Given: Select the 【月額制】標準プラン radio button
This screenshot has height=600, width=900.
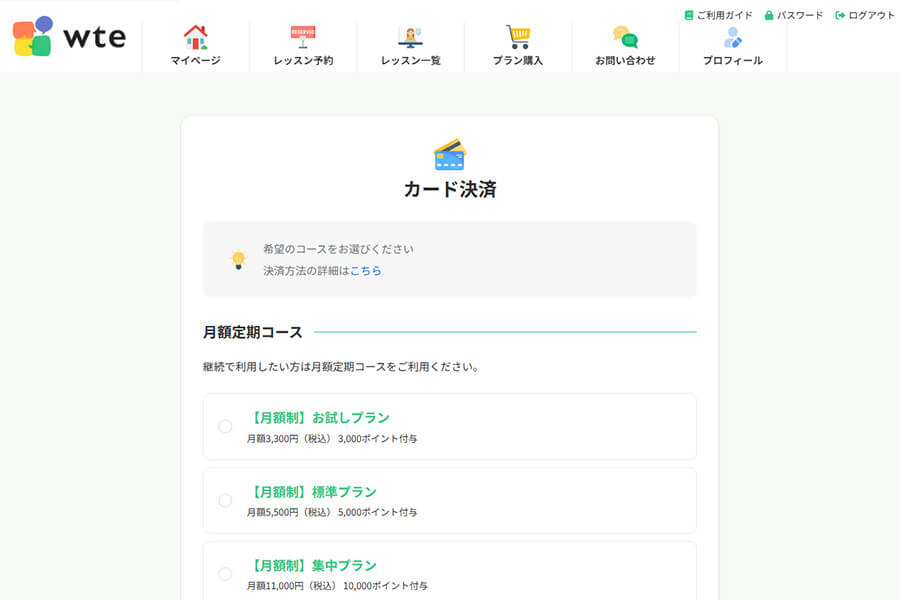Looking at the screenshot, I should [223, 500].
